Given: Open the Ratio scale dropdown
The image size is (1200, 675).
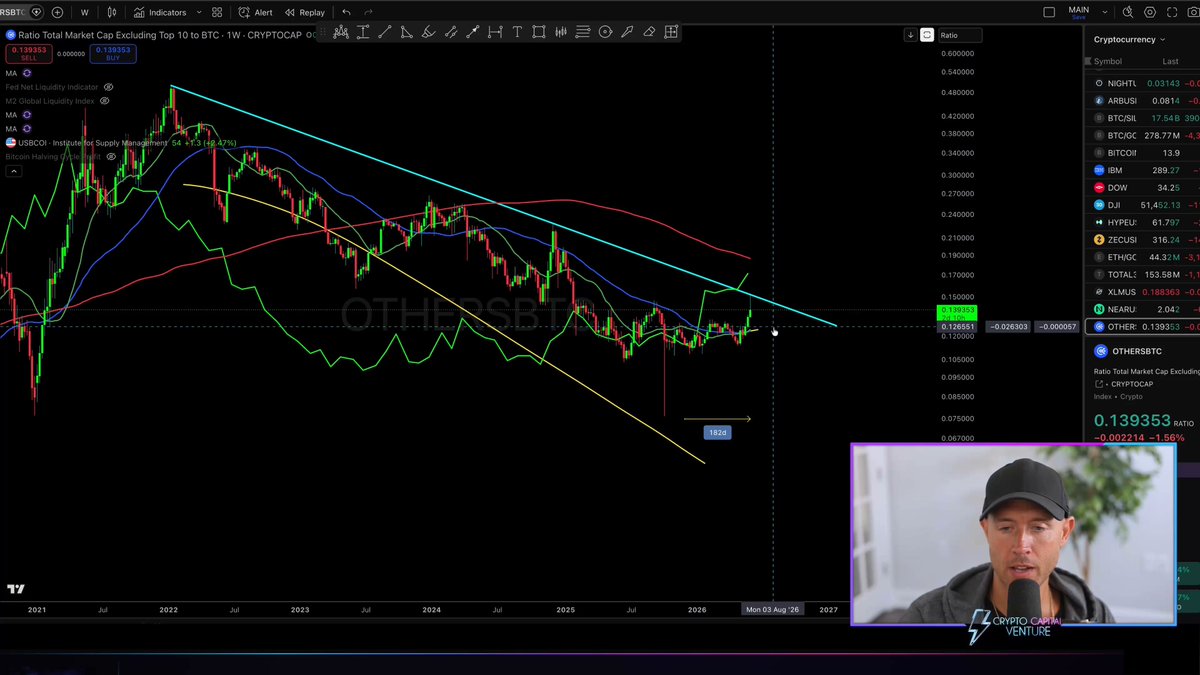Looking at the screenshot, I should coord(960,35).
